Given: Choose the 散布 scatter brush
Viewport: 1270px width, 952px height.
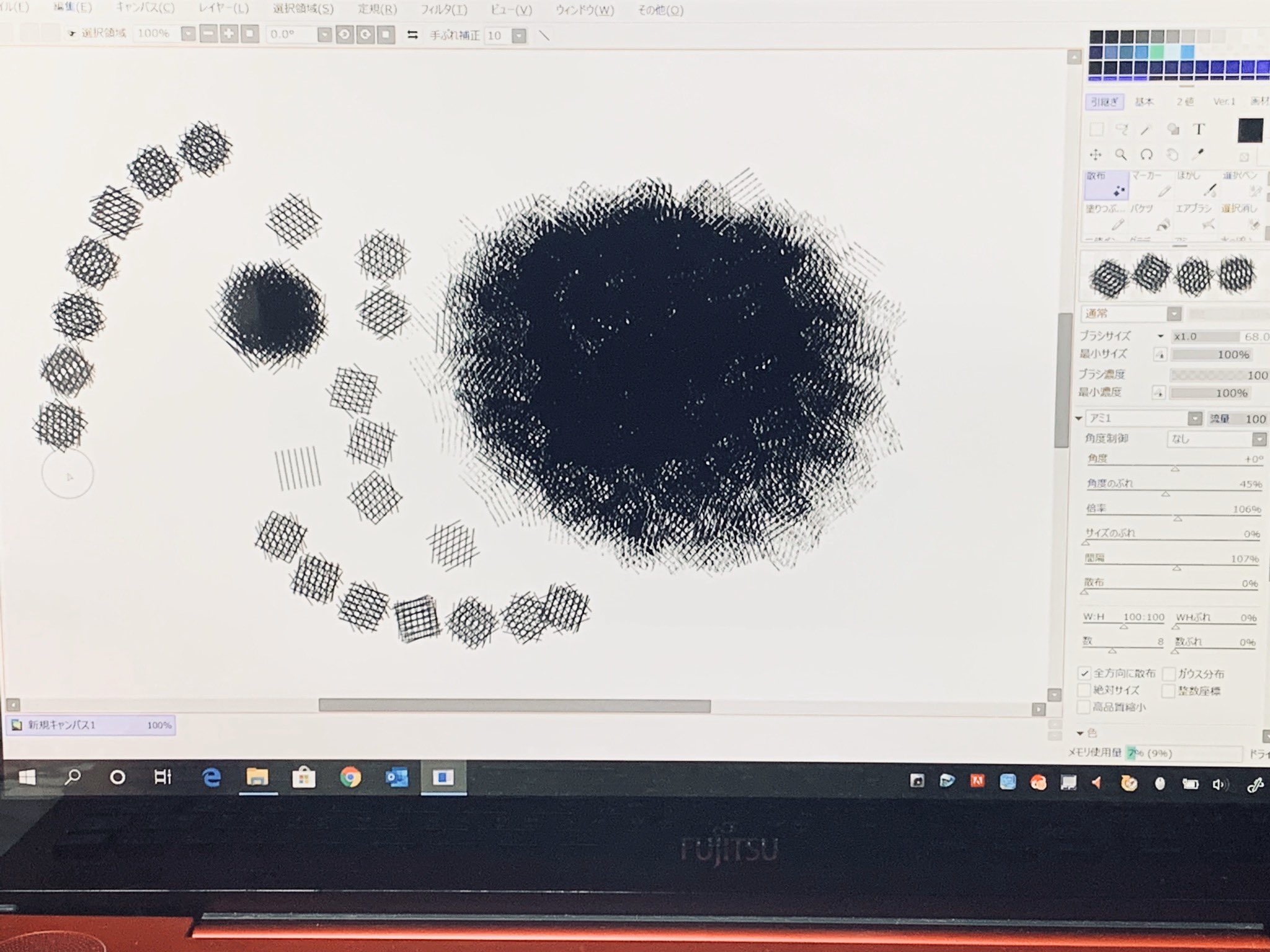Looking at the screenshot, I should [1106, 185].
